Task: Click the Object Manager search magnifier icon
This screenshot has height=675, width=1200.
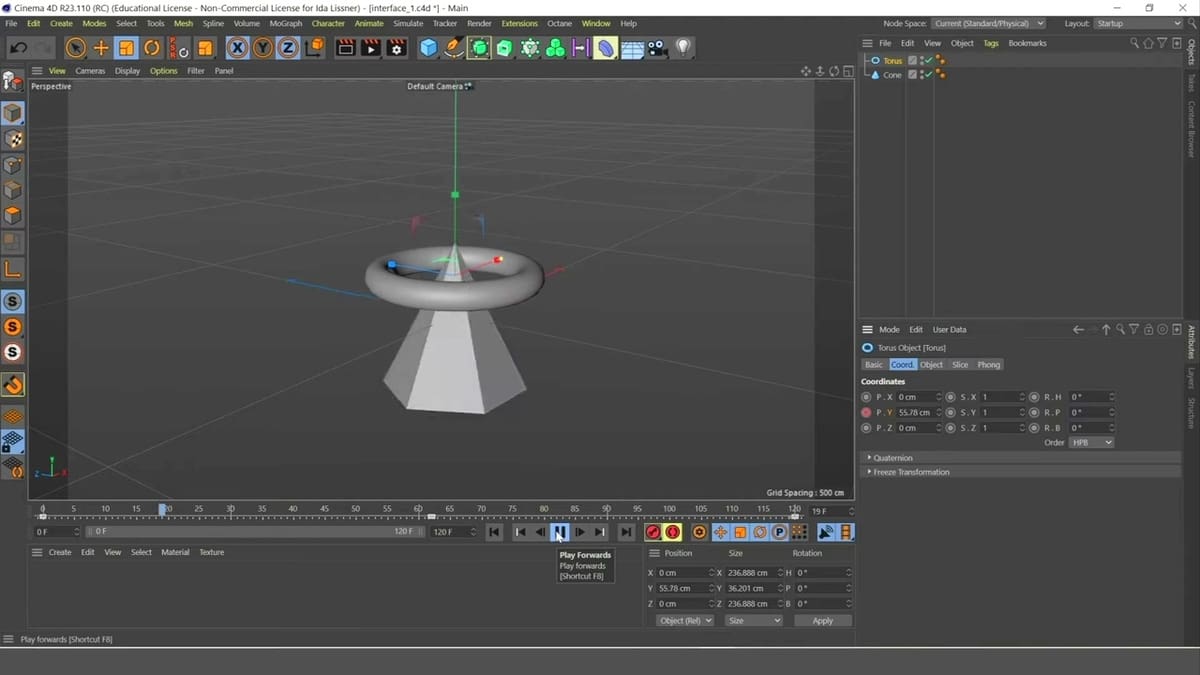Action: [1134, 43]
